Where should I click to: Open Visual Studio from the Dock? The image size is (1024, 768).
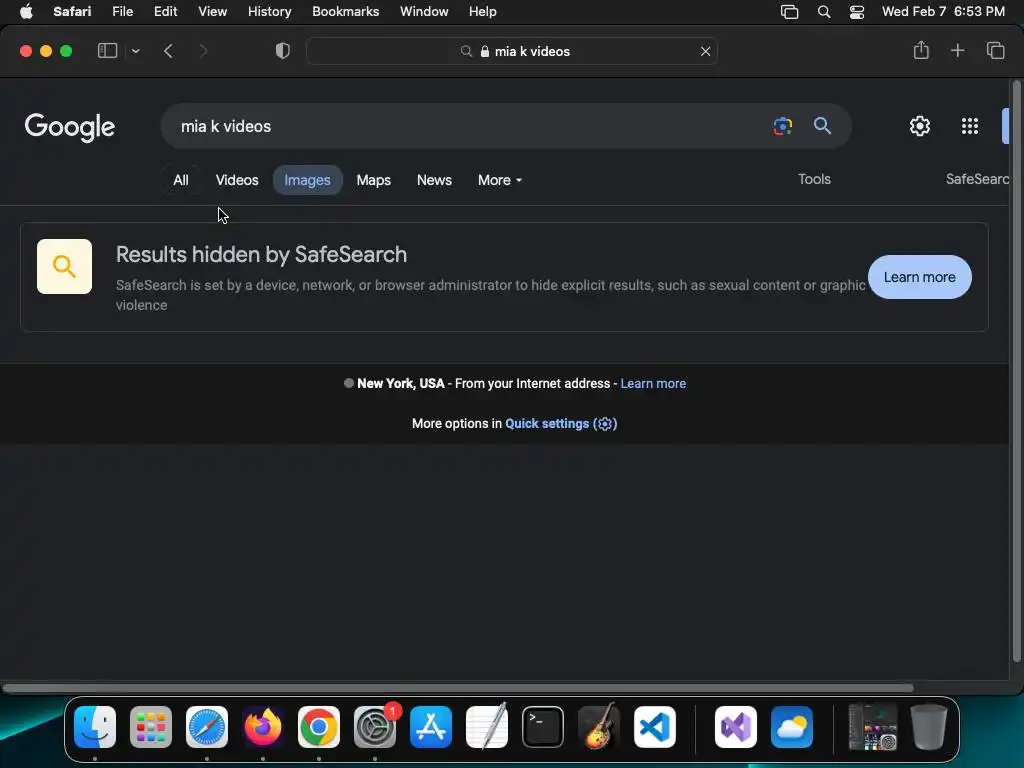736,727
